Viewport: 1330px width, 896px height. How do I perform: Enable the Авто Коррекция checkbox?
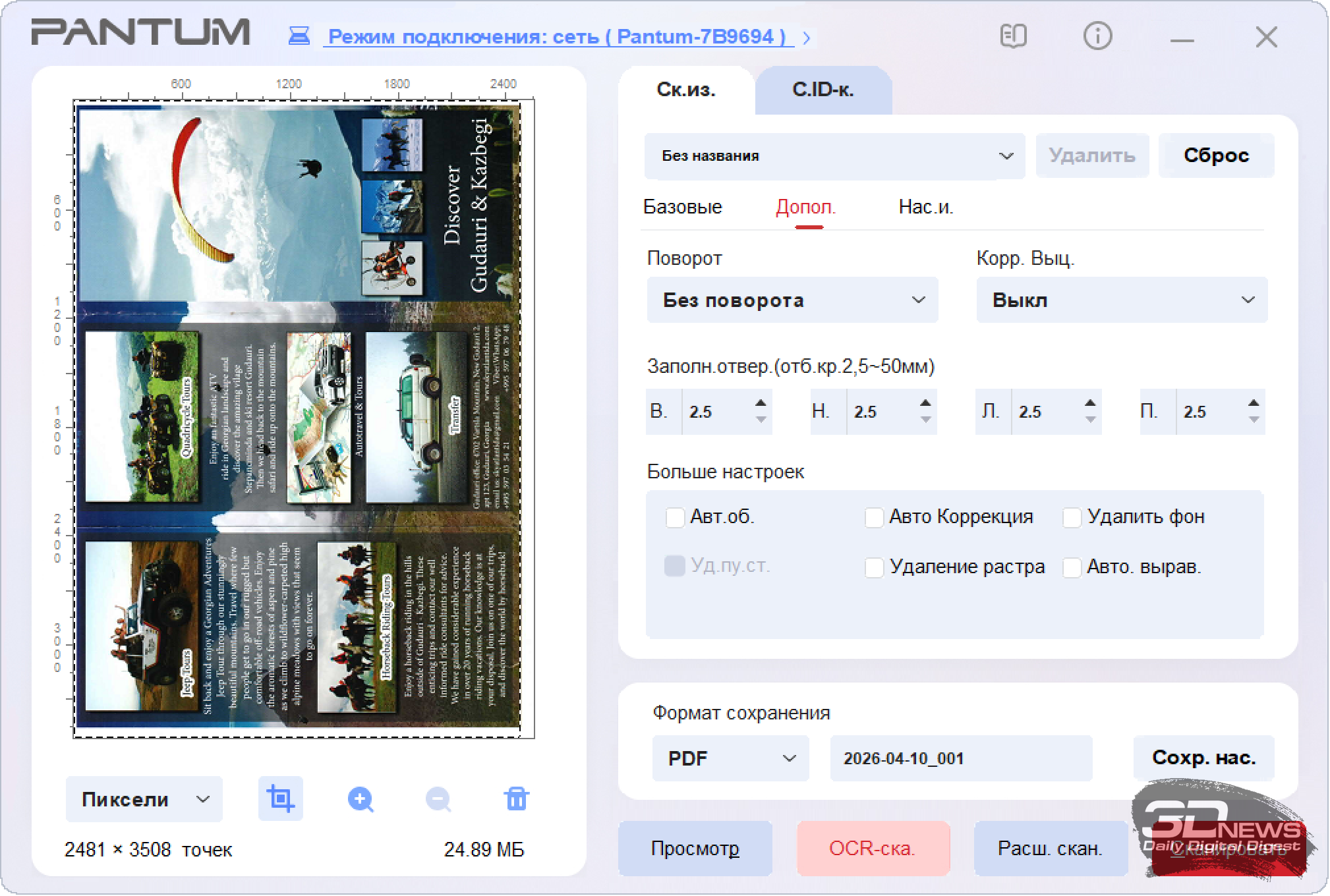[874, 518]
